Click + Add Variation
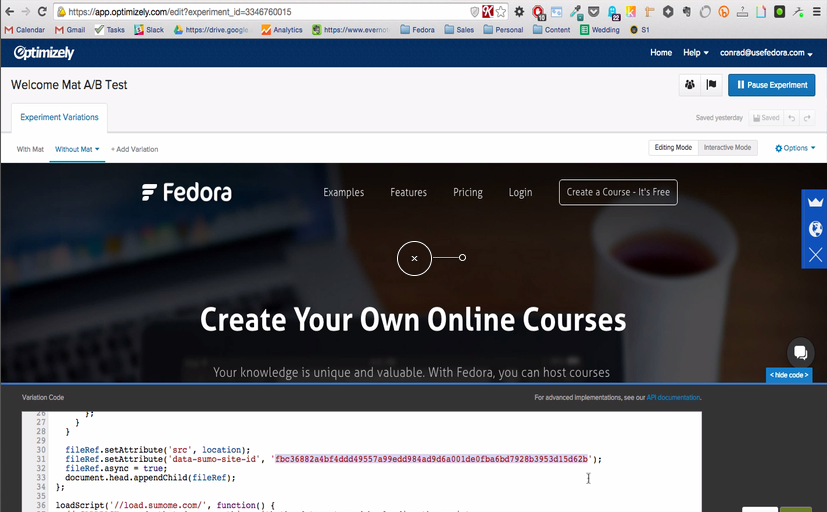 [x=134, y=149]
